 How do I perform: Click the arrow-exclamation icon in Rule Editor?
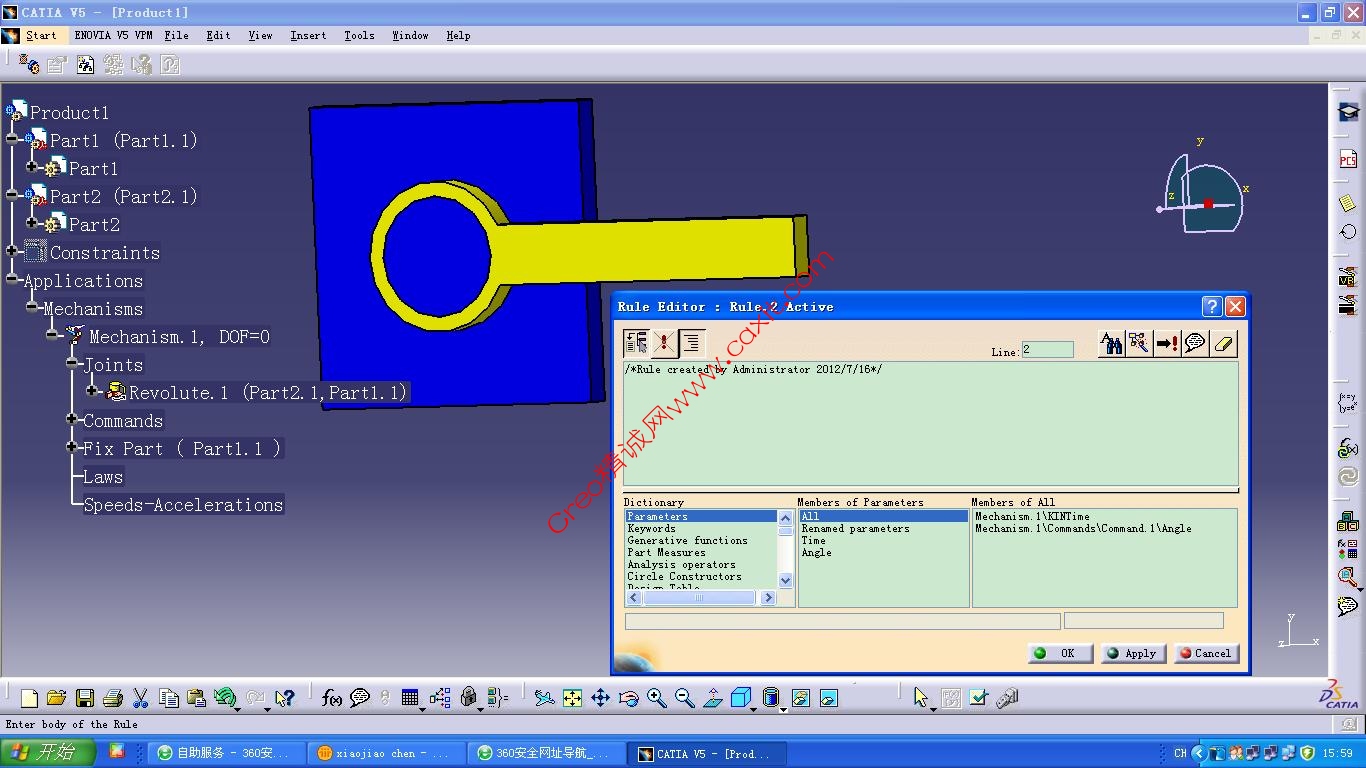tap(1167, 343)
